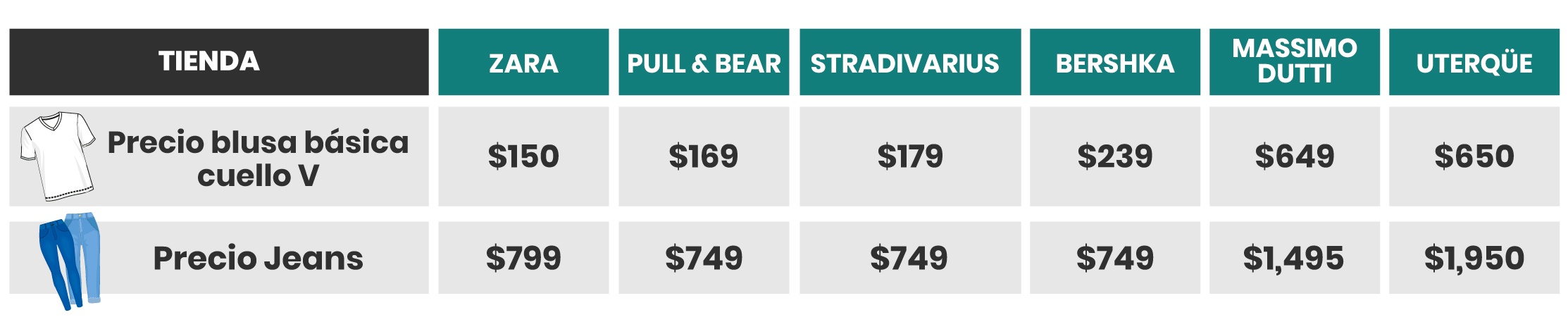Click the $179 Stradivarius blouse price

coord(910,156)
